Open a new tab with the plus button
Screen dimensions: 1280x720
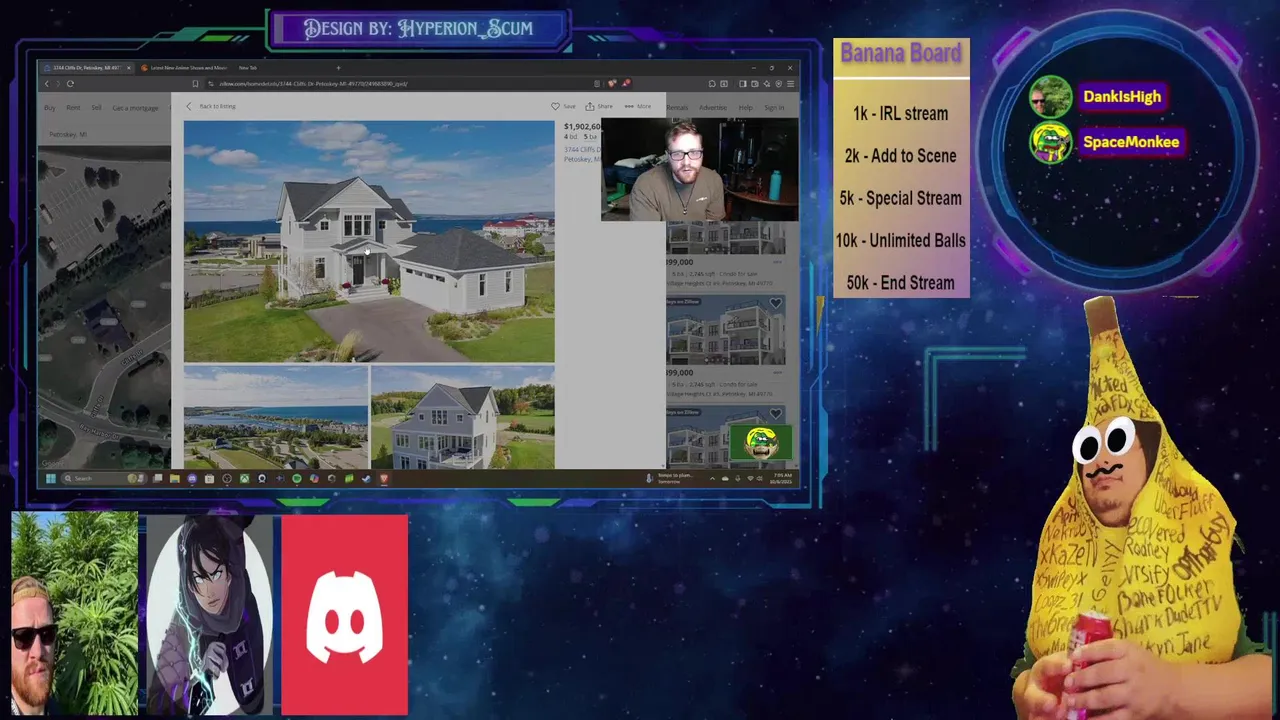pos(338,68)
